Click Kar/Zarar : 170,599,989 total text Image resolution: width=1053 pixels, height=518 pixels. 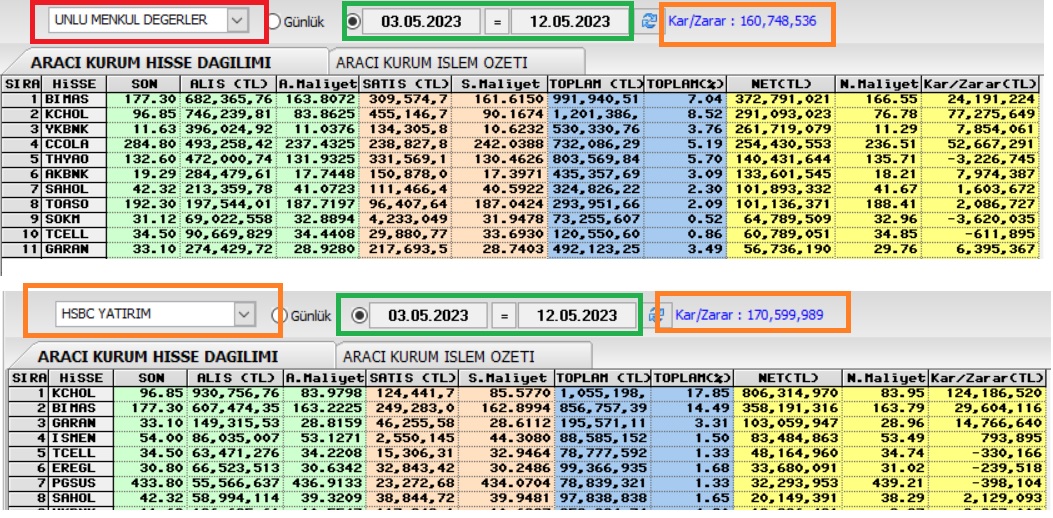tap(749, 314)
